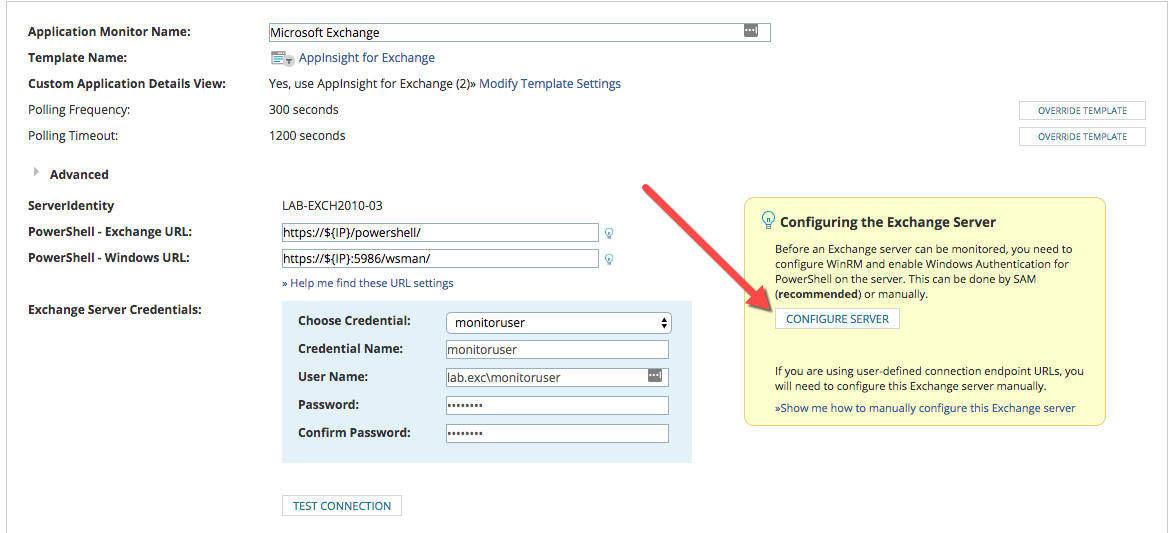The image size is (1172, 533).
Task: Click the Modify Template Settings link
Action: click(x=550, y=84)
